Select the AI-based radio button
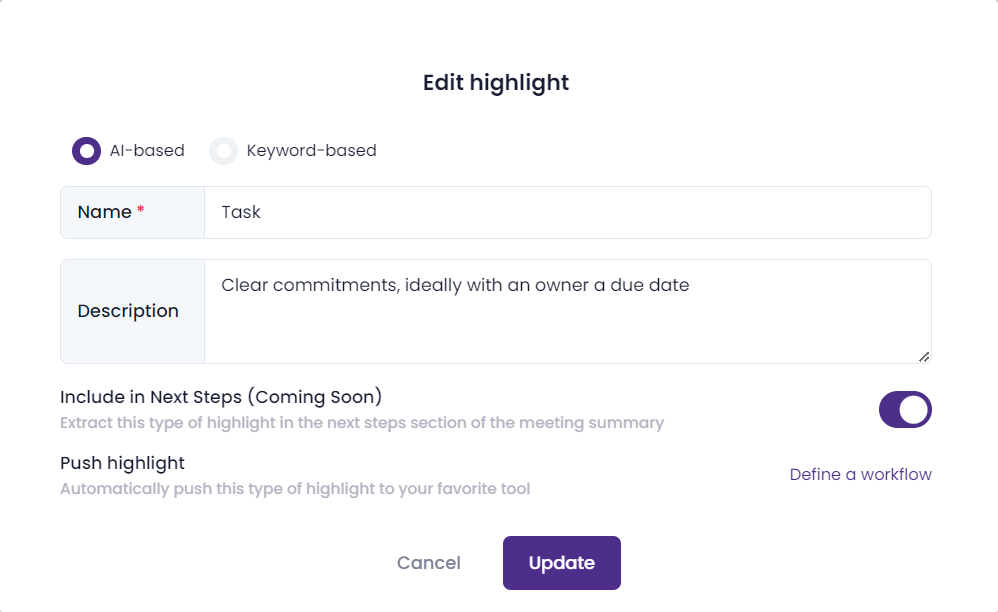The width and height of the screenshot is (998, 612). coord(87,151)
